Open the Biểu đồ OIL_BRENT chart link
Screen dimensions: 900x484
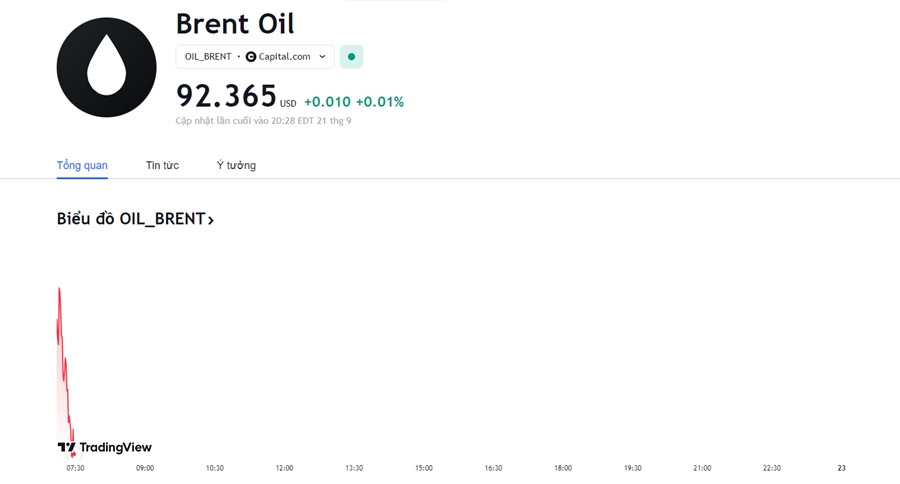pyautogui.click(x=135, y=219)
